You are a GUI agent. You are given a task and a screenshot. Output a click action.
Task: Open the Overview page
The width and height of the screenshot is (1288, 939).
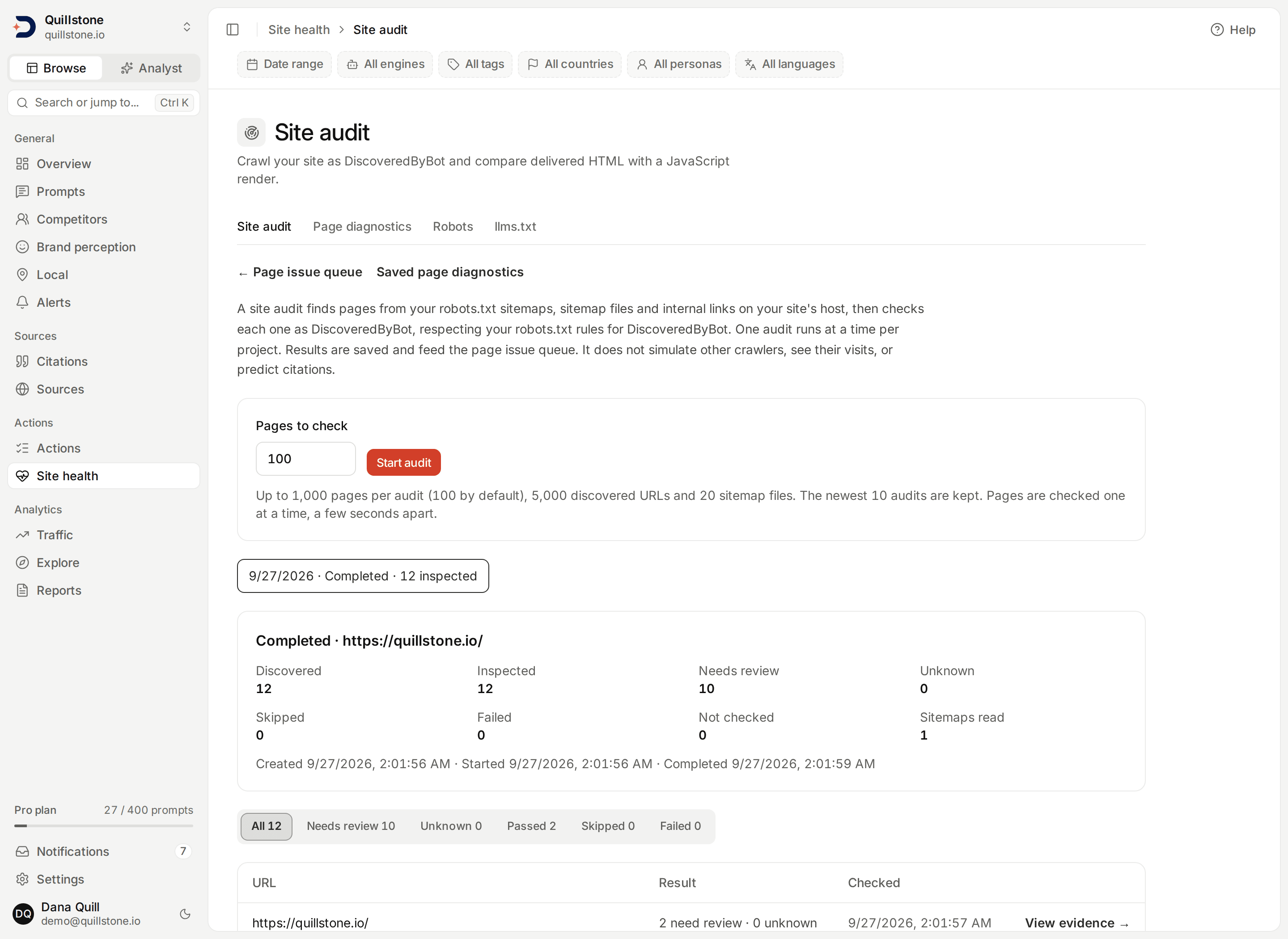(104, 164)
